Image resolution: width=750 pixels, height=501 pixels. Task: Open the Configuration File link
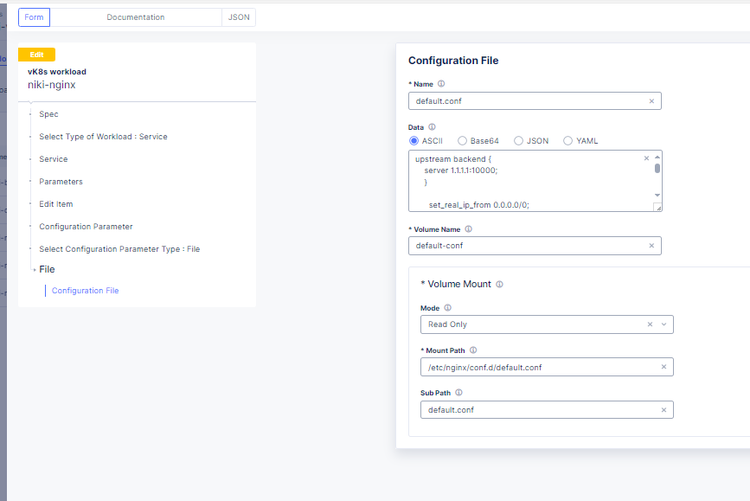pos(85,291)
